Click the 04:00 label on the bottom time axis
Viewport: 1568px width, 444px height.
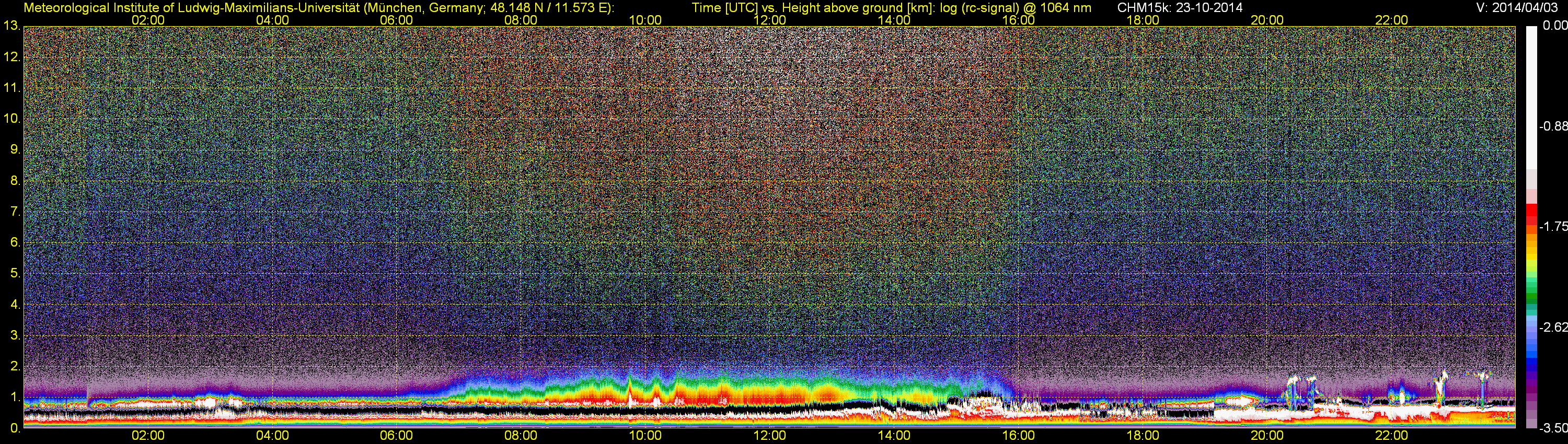tap(272, 436)
